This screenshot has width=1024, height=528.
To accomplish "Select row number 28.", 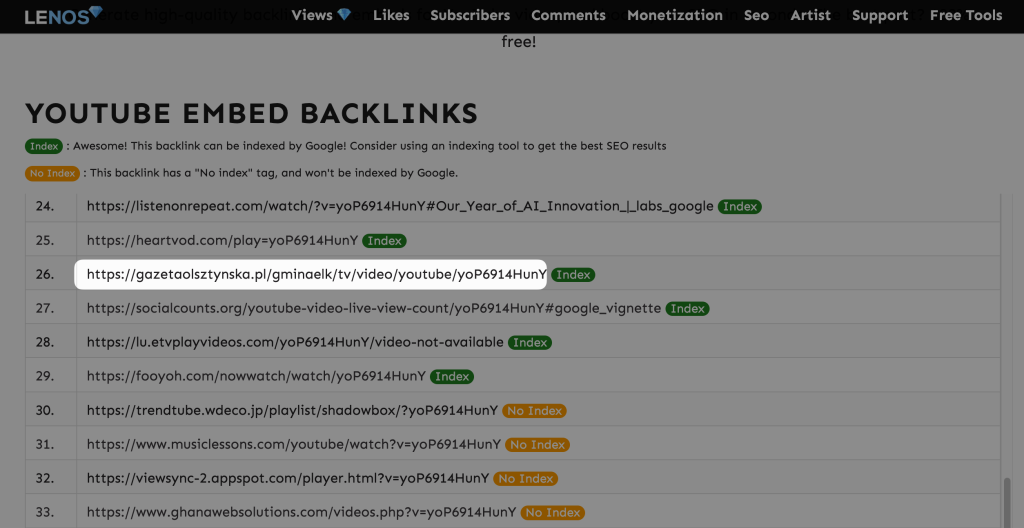I will (44, 342).
